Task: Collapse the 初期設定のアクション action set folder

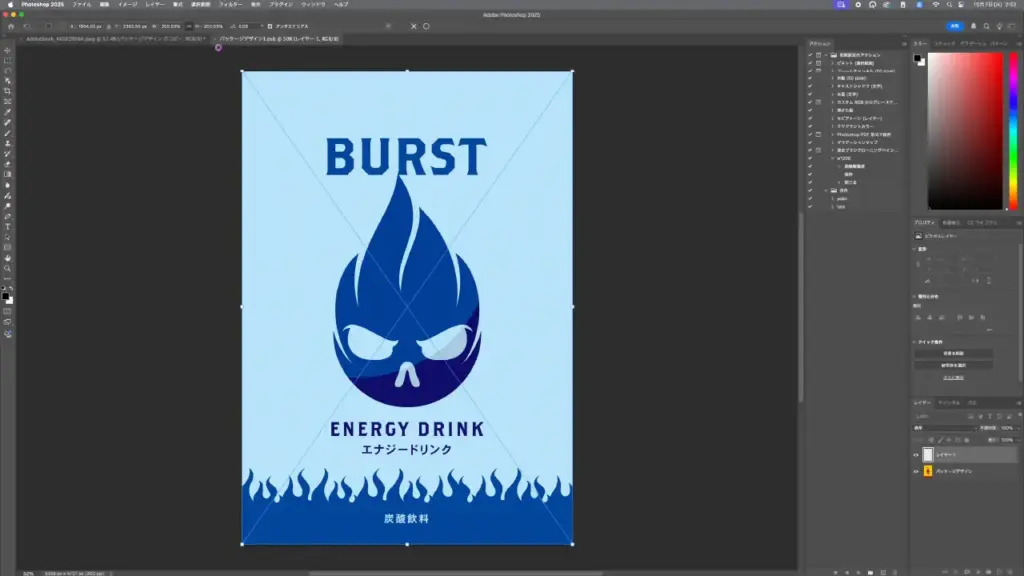Action: 826,55
